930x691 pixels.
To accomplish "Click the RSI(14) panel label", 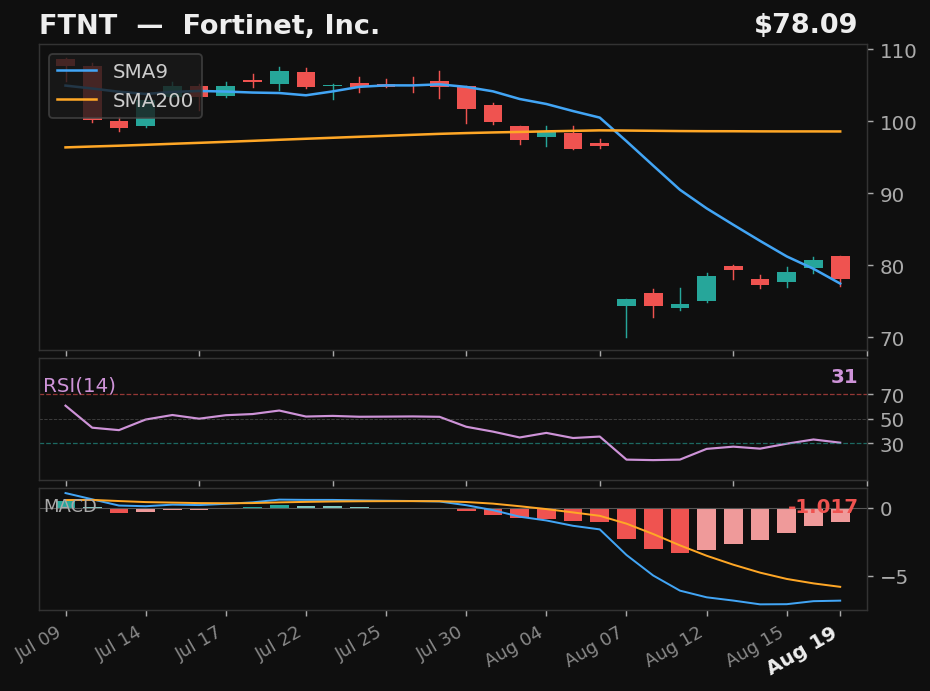I will pos(79,386).
